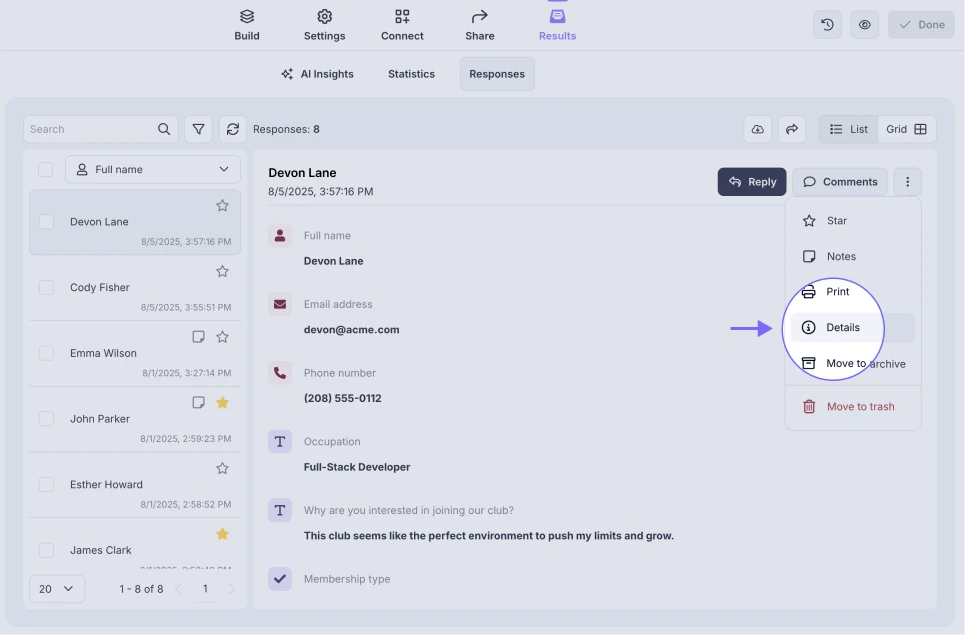The height and width of the screenshot is (635, 965).
Task: Click the refresh responses icon
Action: 233,129
